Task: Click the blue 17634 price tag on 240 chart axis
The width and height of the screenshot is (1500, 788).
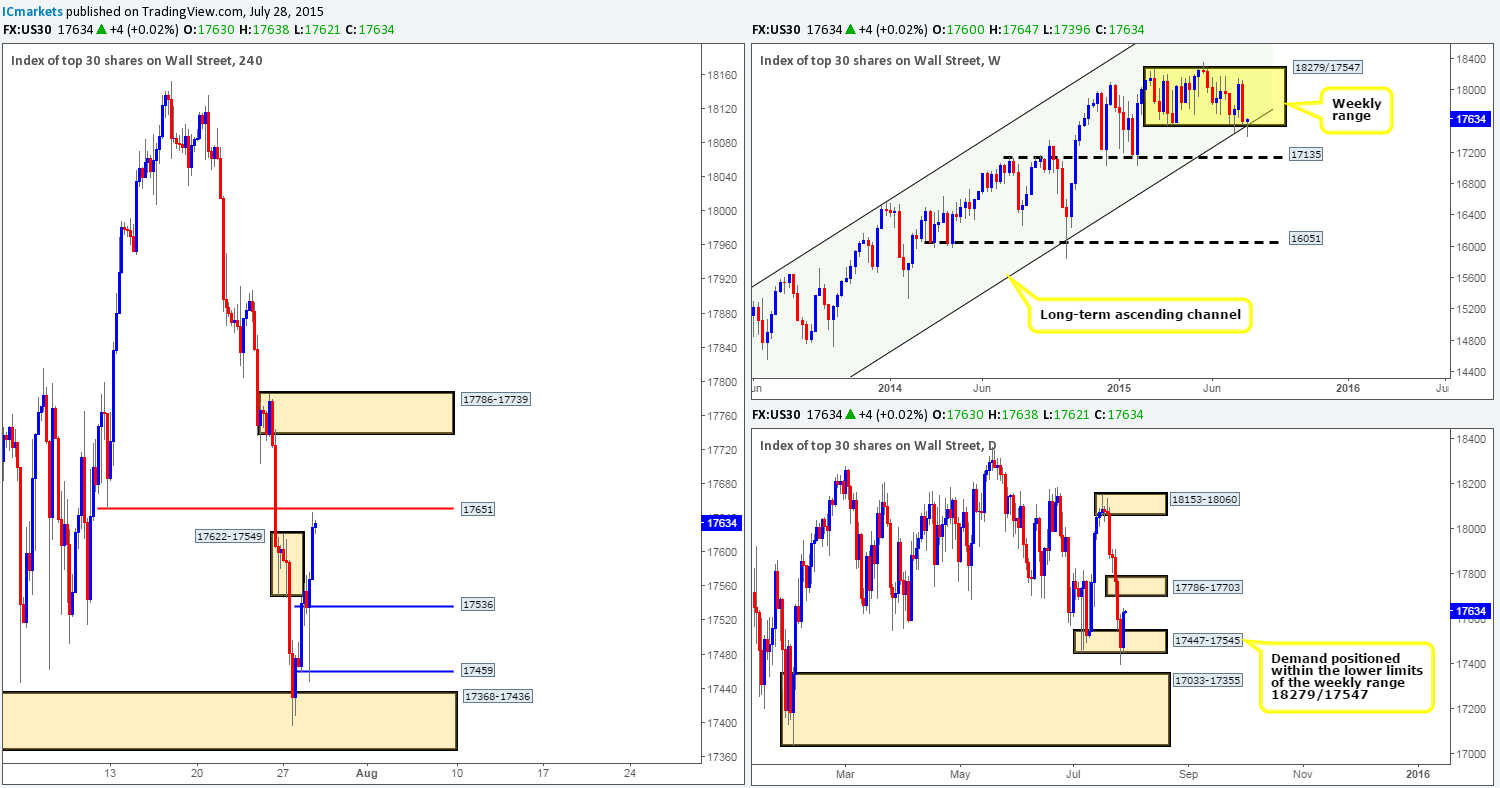Action: [721, 522]
